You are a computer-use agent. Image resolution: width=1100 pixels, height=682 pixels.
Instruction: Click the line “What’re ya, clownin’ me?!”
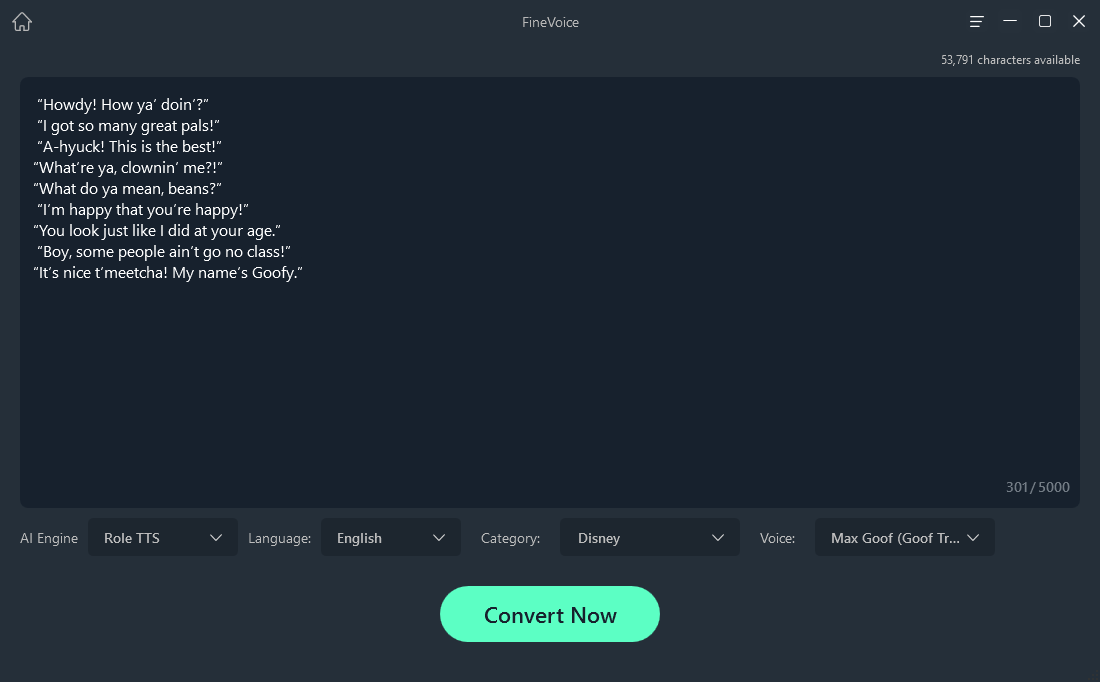coord(128,168)
